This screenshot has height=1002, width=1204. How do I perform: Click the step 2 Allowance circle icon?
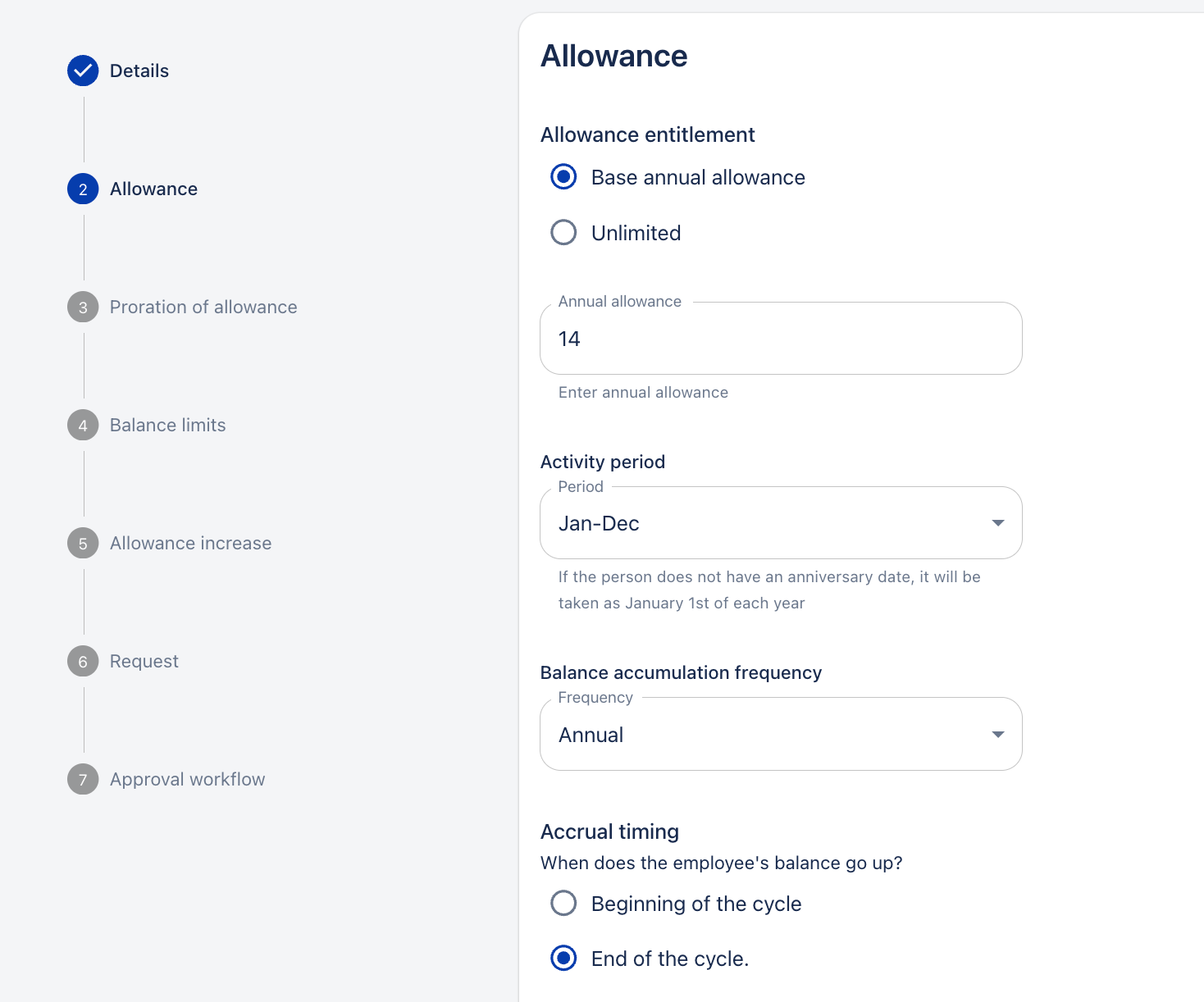[83, 189]
